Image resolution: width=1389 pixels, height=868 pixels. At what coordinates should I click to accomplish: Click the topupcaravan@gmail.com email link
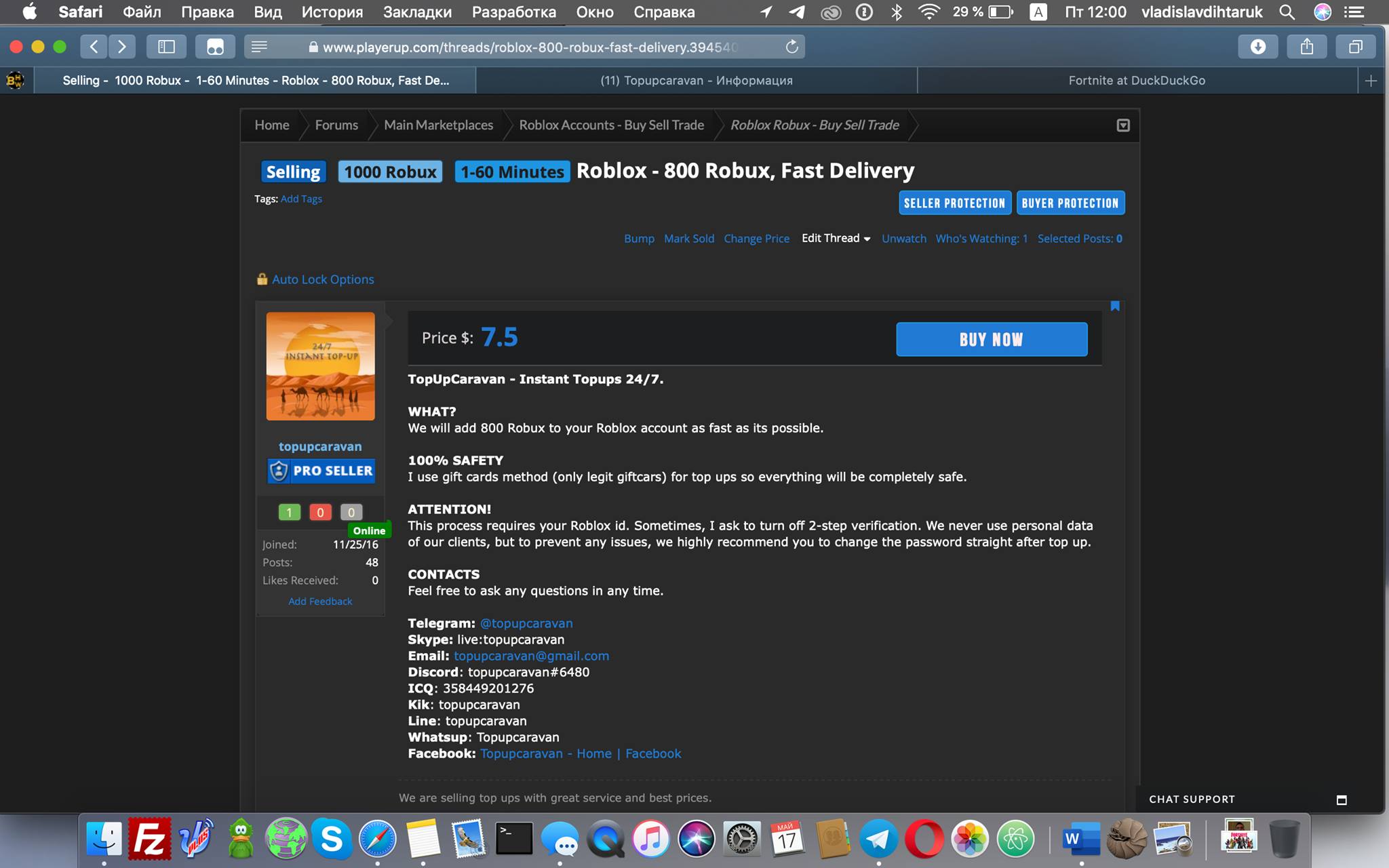coord(532,656)
